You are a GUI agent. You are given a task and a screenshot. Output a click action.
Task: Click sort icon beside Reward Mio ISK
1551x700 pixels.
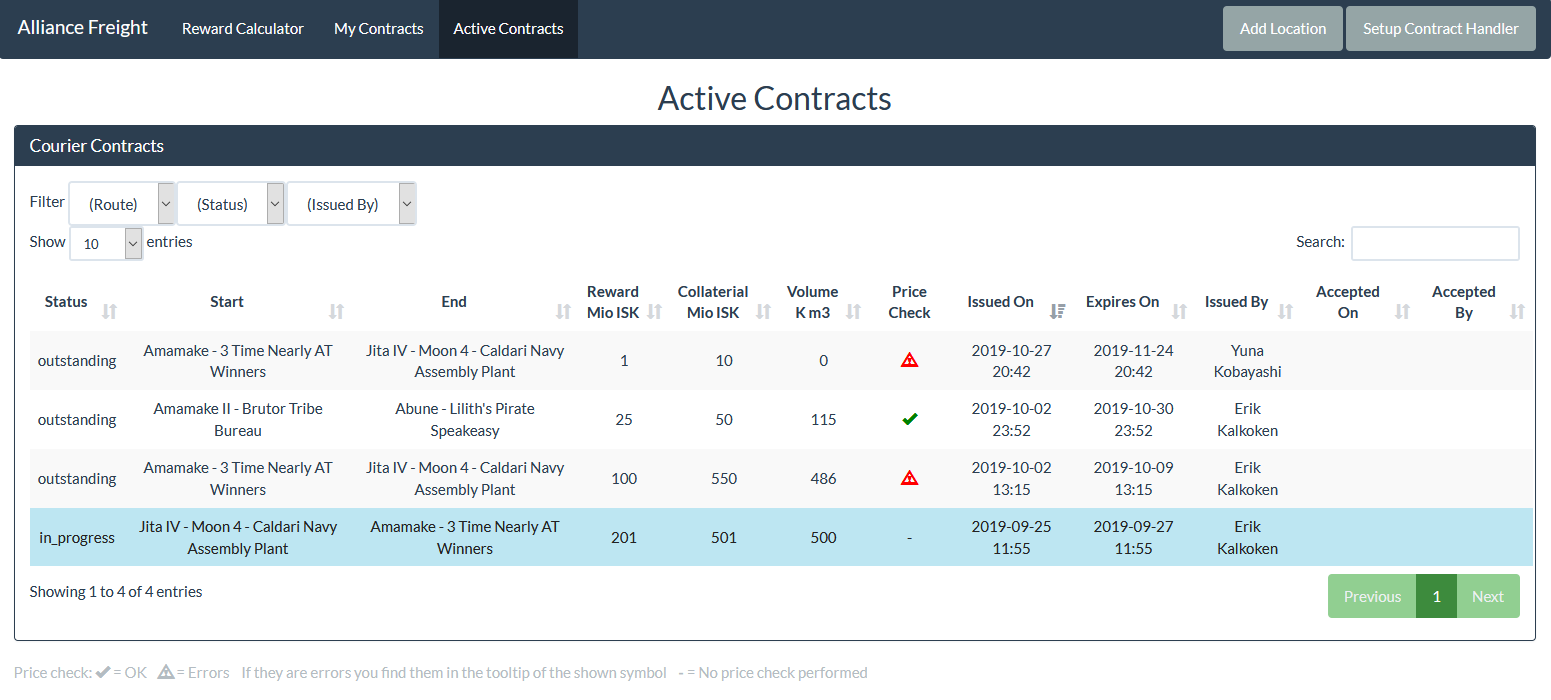click(x=655, y=312)
